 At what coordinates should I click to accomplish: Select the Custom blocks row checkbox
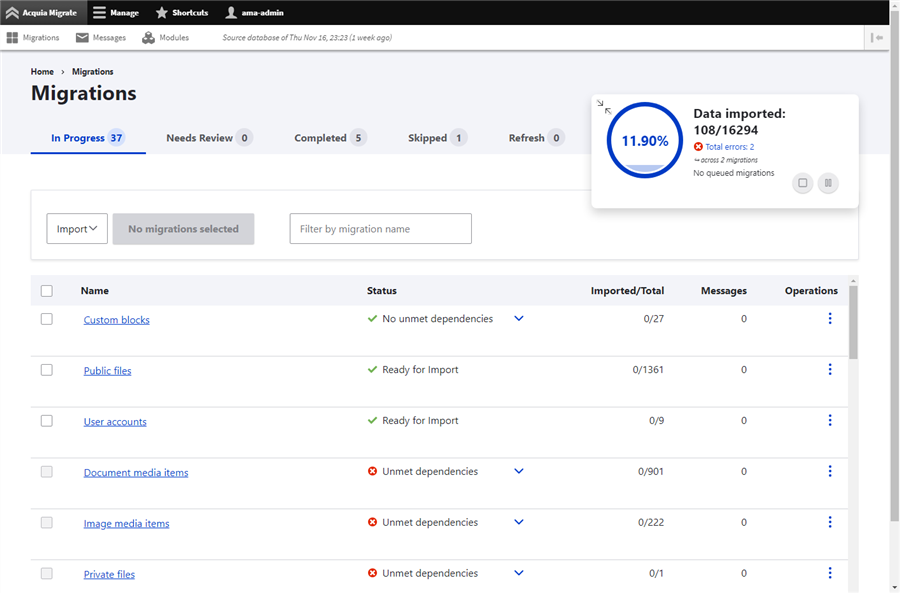46,319
